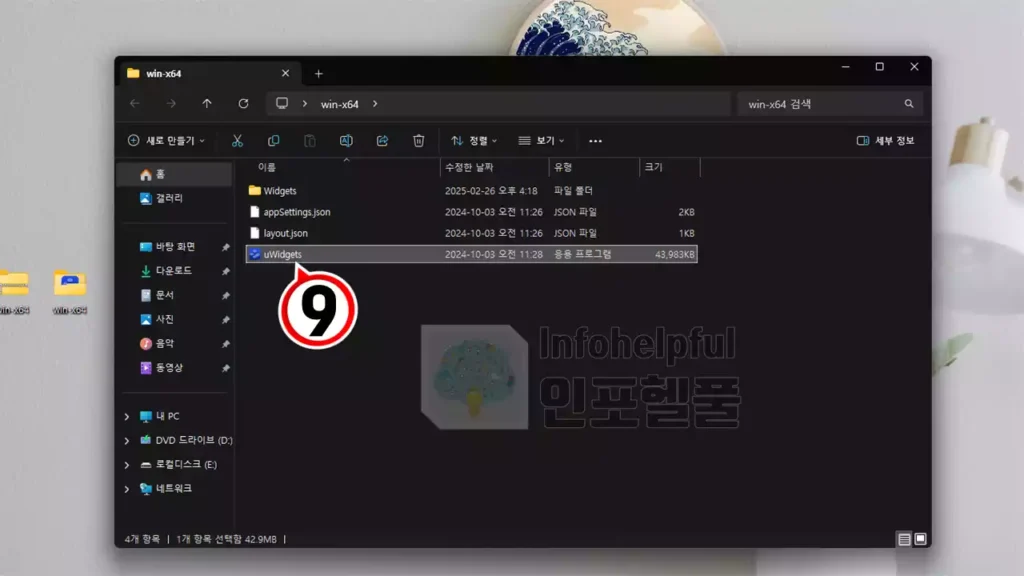The height and width of the screenshot is (576, 1024).
Task: Open a new tab with plus button
Action: point(319,74)
